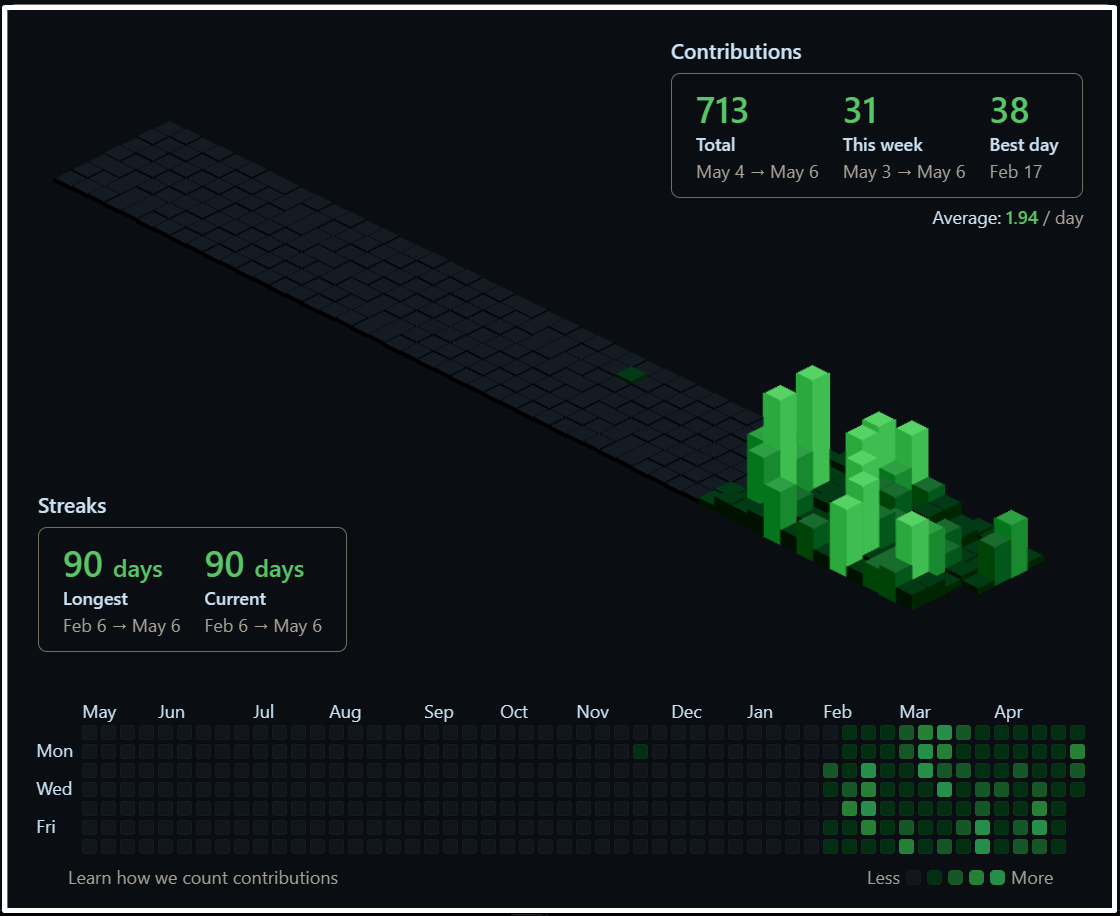This screenshot has width=1120, height=916.
Task: Click the 90 days value above Current
Action: (254, 565)
